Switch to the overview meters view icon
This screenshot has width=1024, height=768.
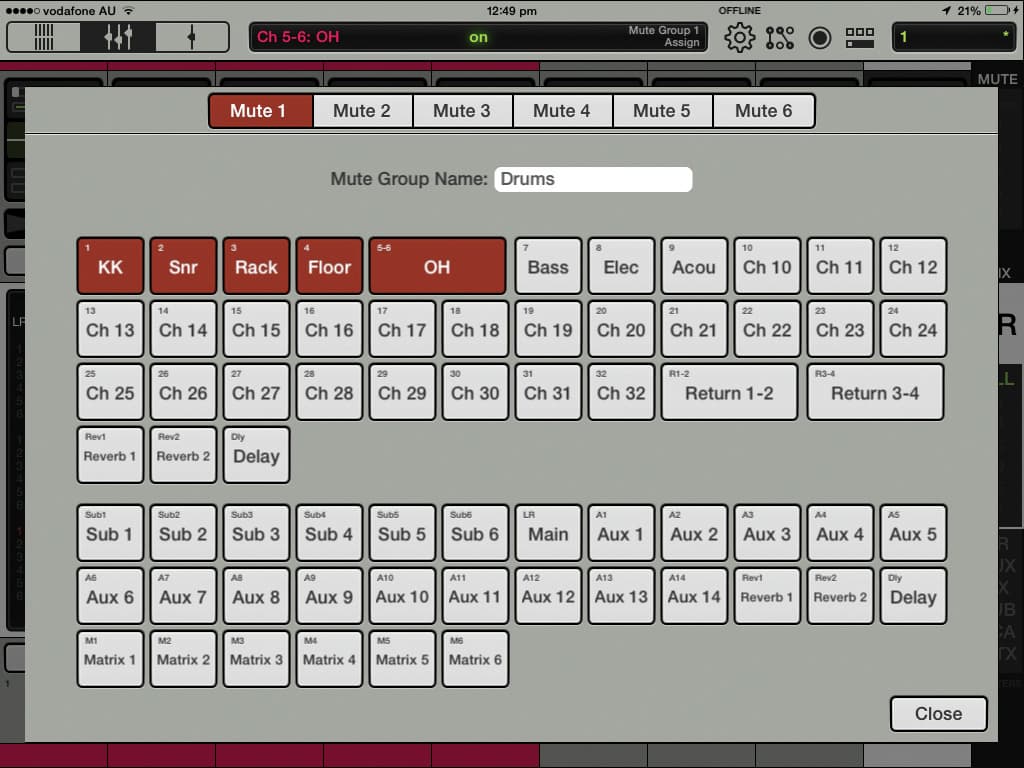pos(44,37)
